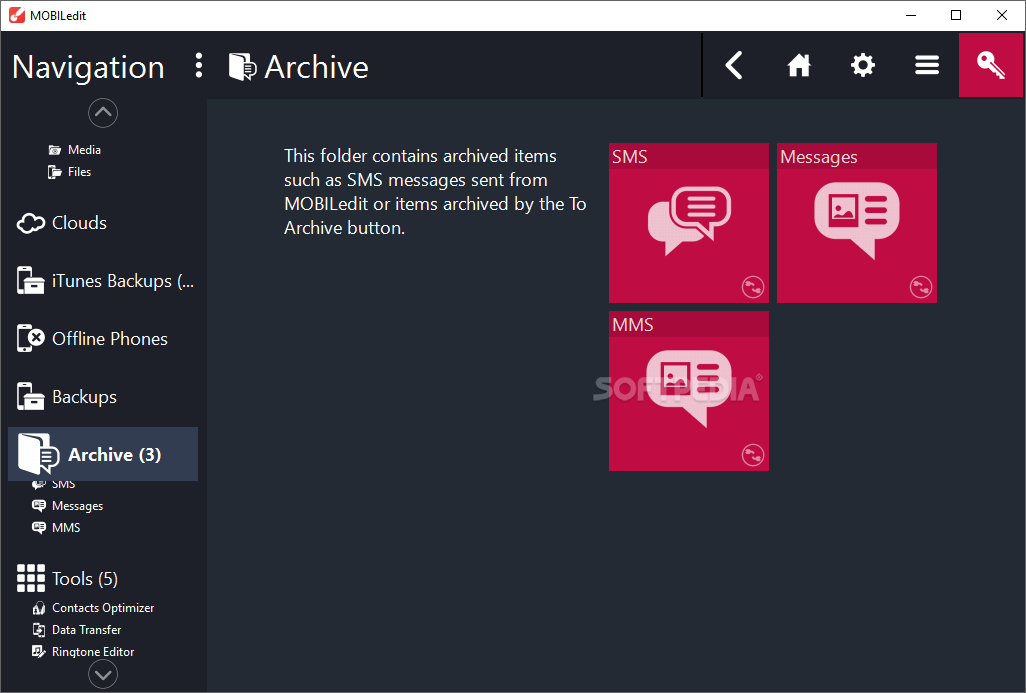Click the Media camera icon
Viewport: 1026px width, 693px height.
(x=55, y=151)
